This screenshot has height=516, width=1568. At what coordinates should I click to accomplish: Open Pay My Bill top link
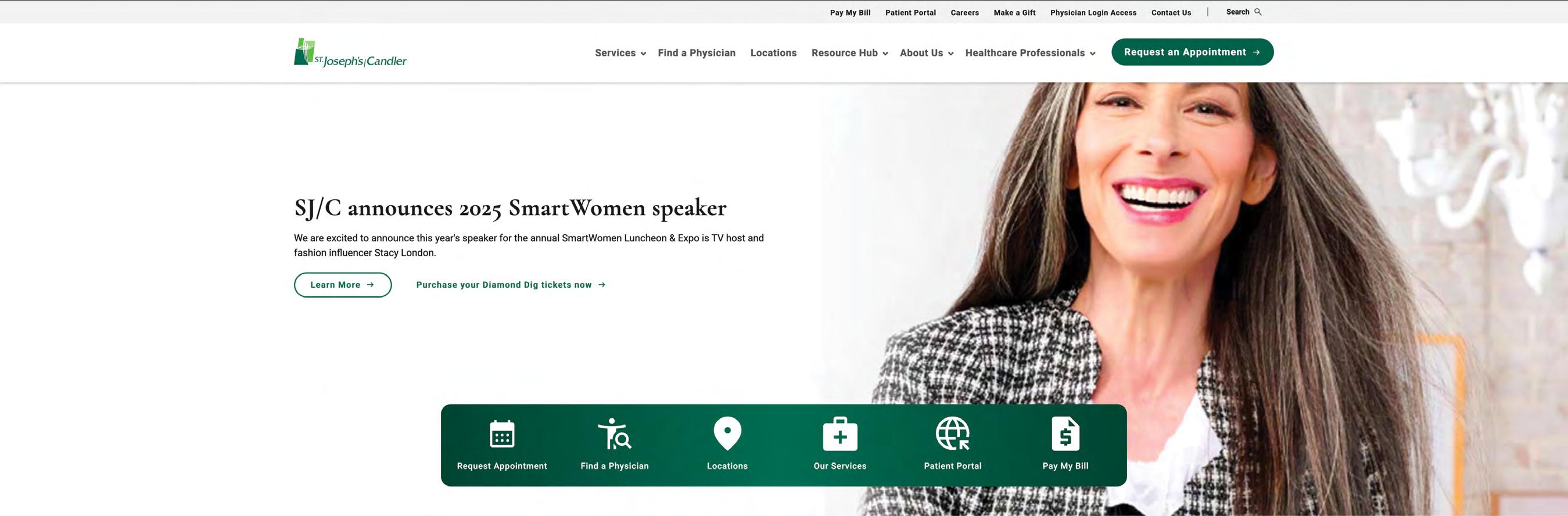click(850, 13)
